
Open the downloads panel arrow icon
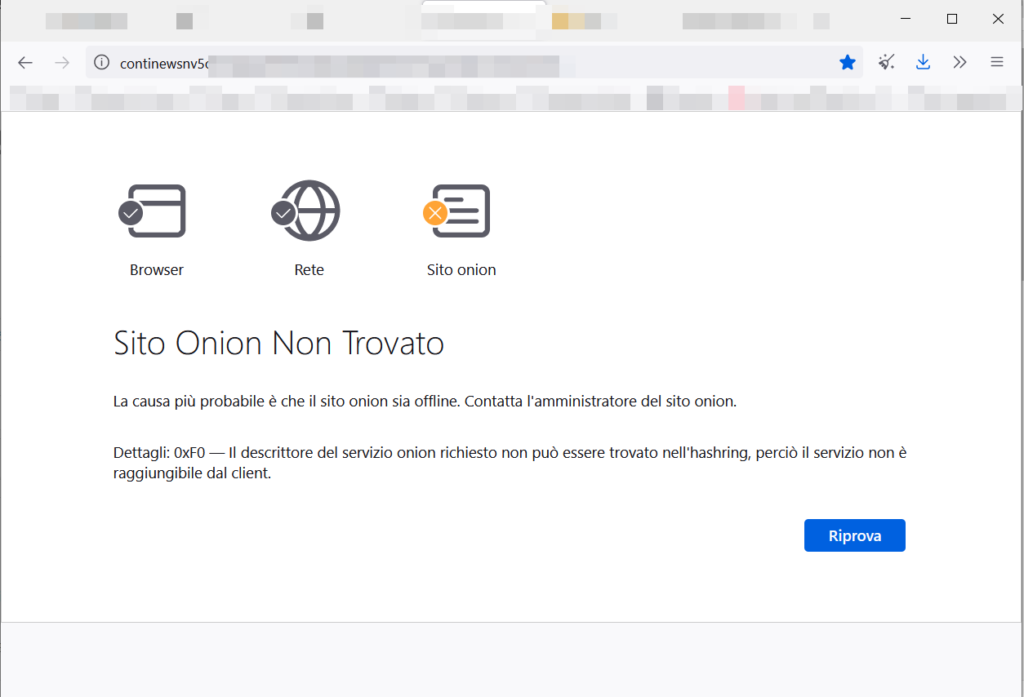click(x=923, y=62)
